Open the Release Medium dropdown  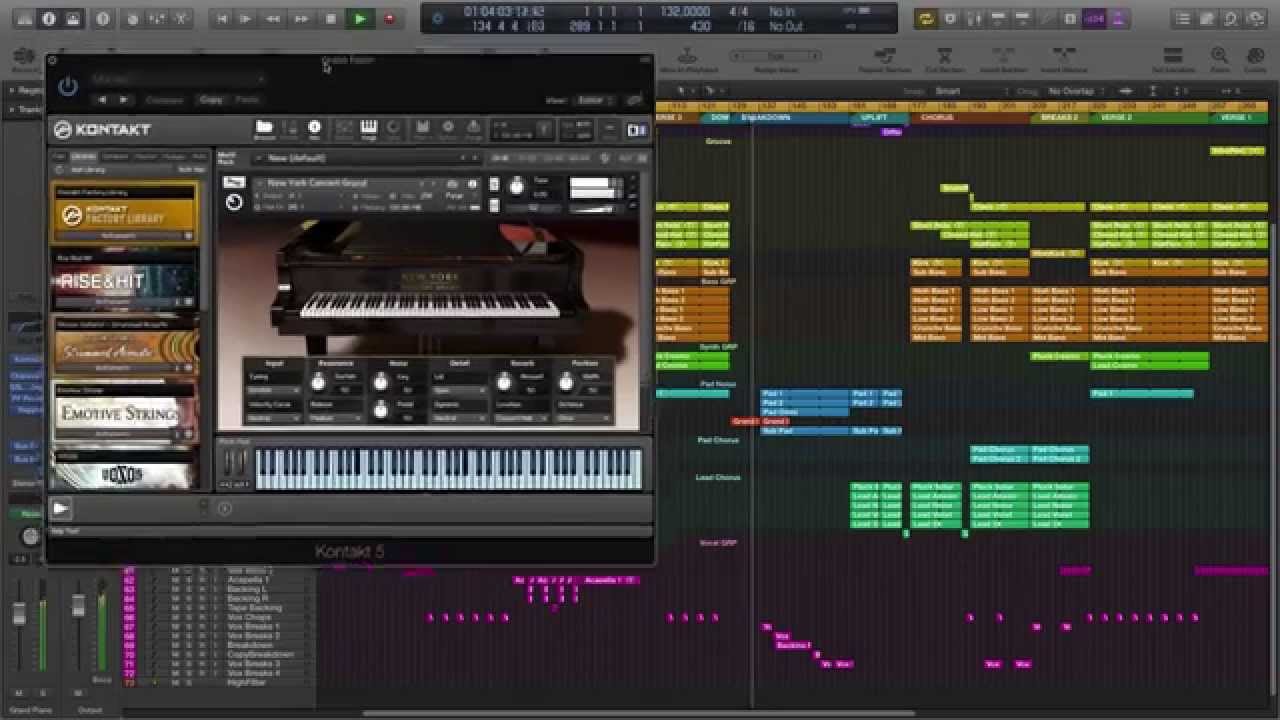point(335,417)
